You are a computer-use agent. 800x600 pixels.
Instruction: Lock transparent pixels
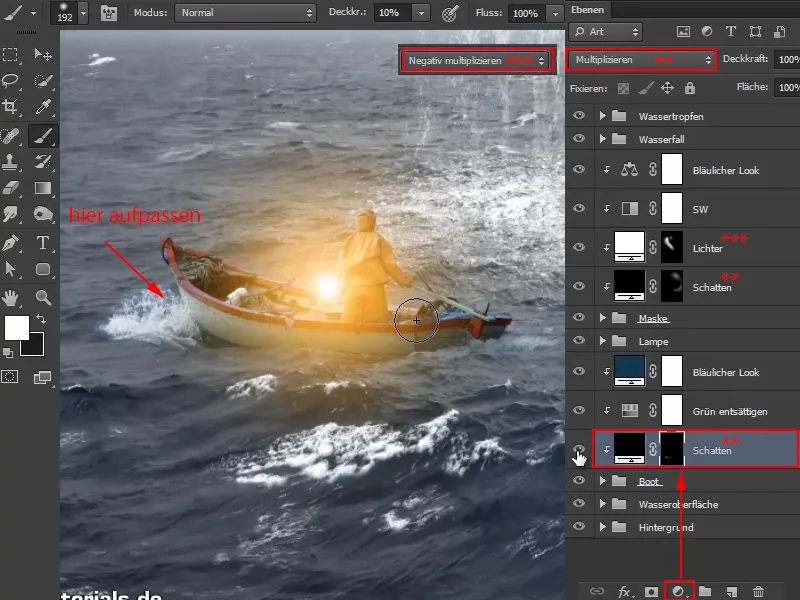click(623, 89)
